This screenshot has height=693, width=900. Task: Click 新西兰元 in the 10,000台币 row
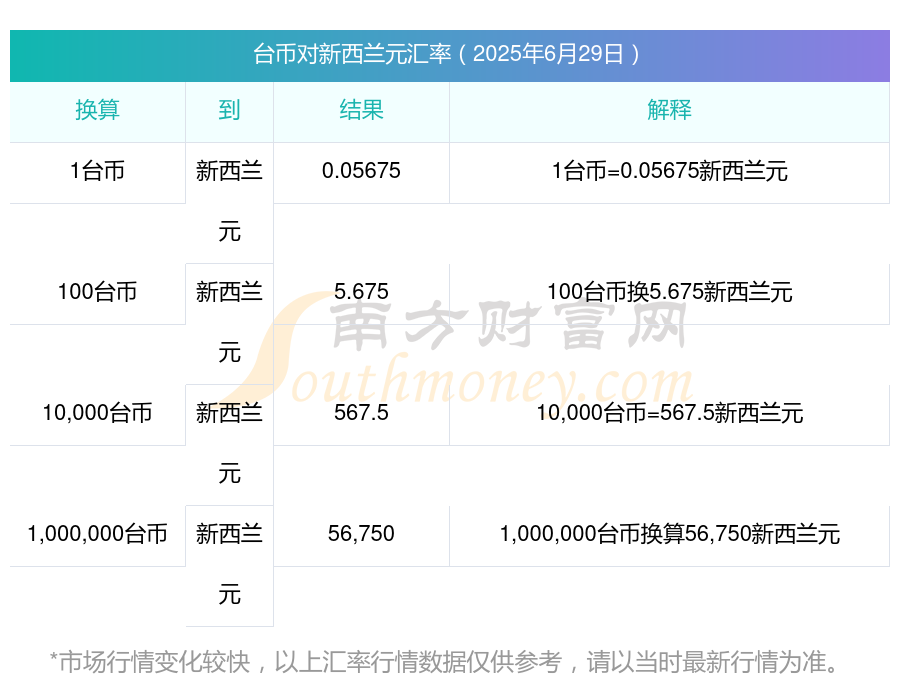pyautogui.click(x=229, y=443)
